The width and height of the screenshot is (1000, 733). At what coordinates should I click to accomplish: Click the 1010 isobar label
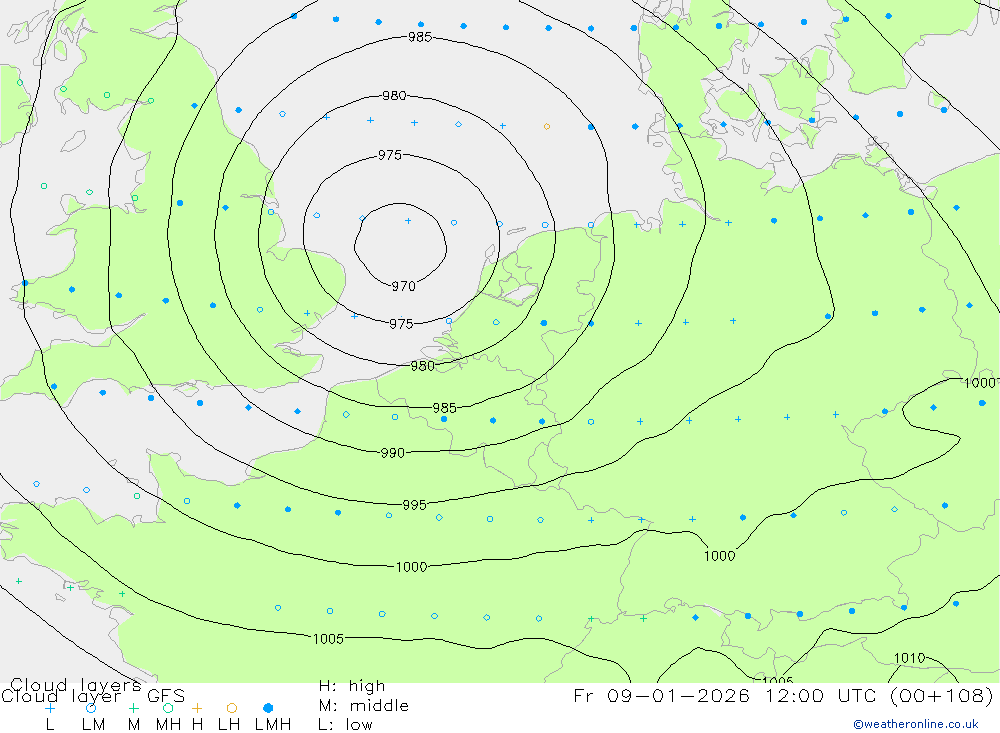pyautogui.click(x=909, y=658)
